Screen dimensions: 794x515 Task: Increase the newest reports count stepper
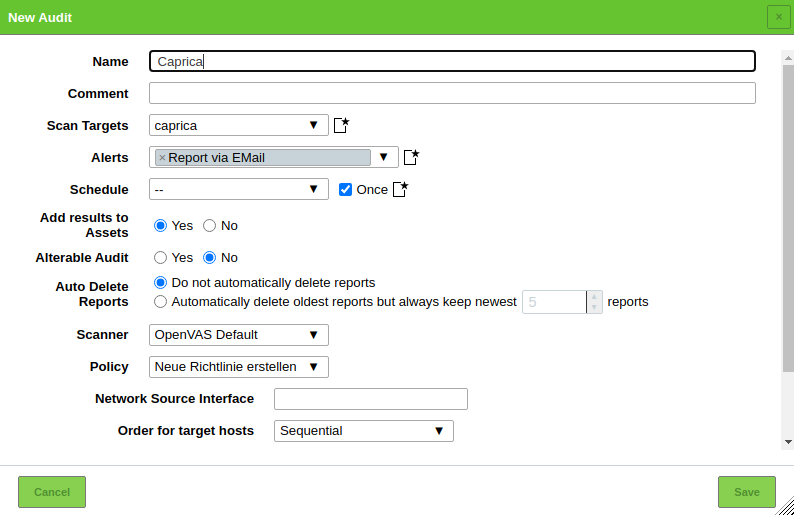(595, 296)
